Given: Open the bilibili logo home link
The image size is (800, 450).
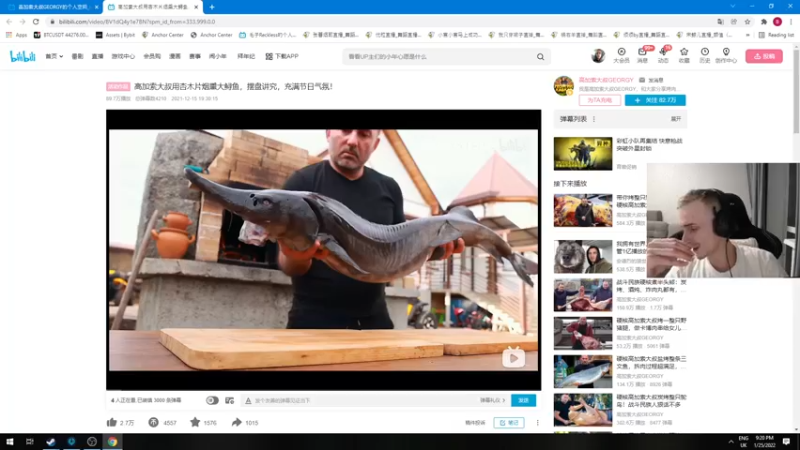Looking at the screenshot, I should point(22,56).
